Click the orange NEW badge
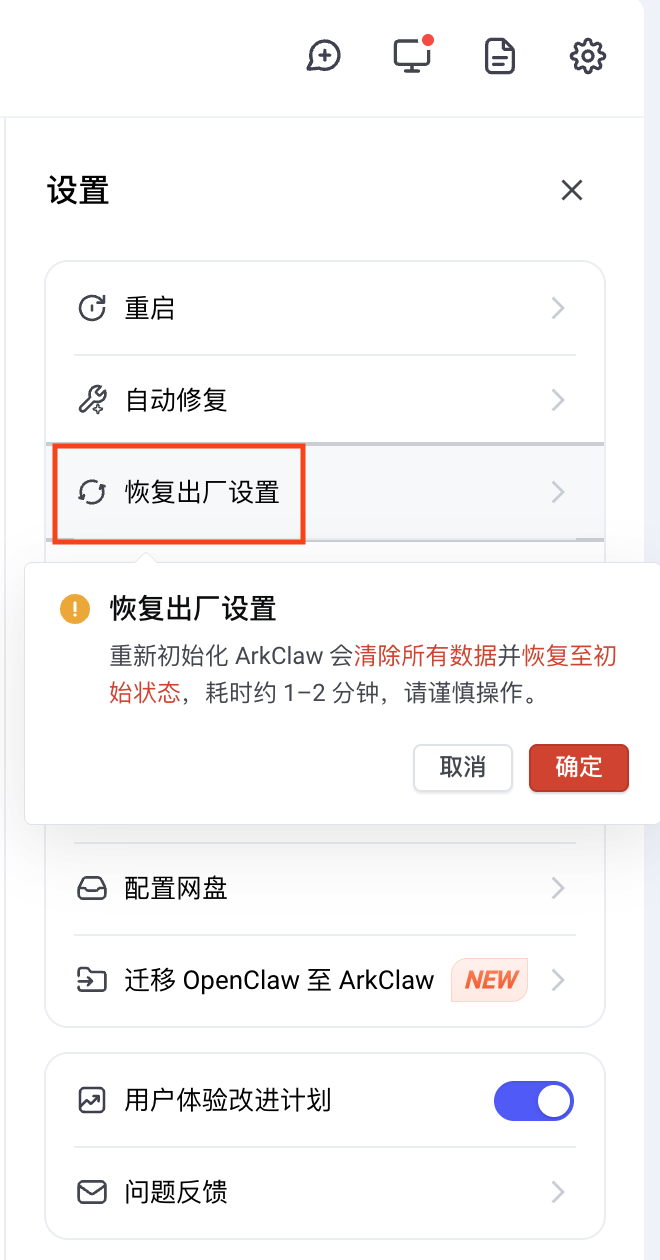 [x=491, y=980]
